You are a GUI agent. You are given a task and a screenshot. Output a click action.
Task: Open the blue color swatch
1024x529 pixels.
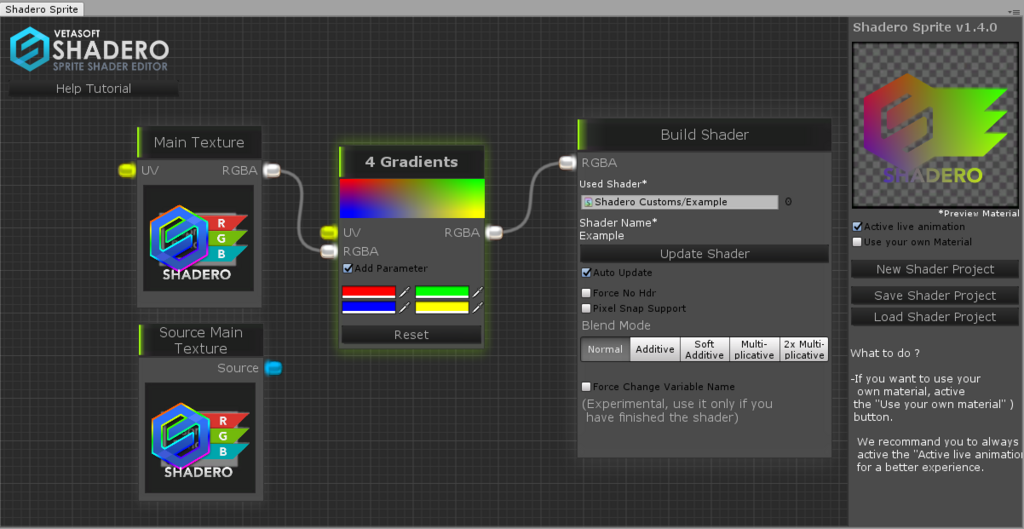[x=369, y=308]
